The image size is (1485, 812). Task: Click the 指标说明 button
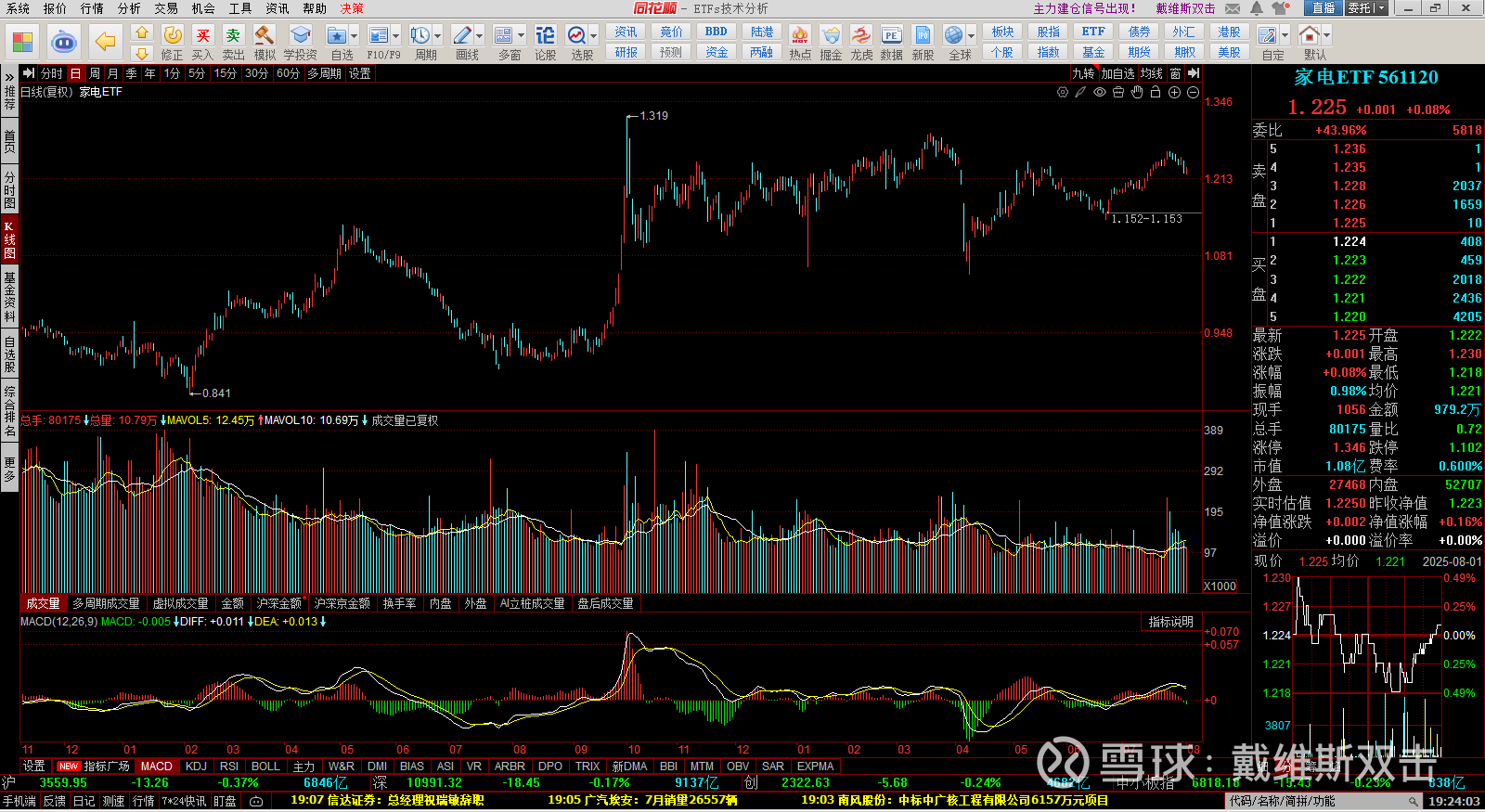tap(1171, 622)
